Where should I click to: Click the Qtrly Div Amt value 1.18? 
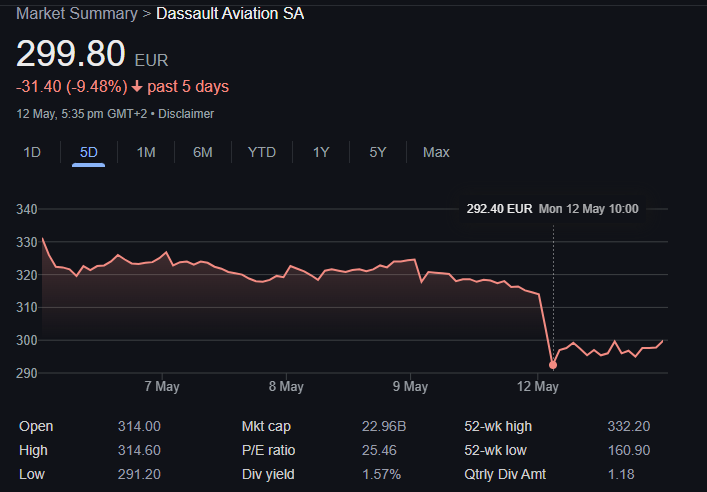point(621,474)
